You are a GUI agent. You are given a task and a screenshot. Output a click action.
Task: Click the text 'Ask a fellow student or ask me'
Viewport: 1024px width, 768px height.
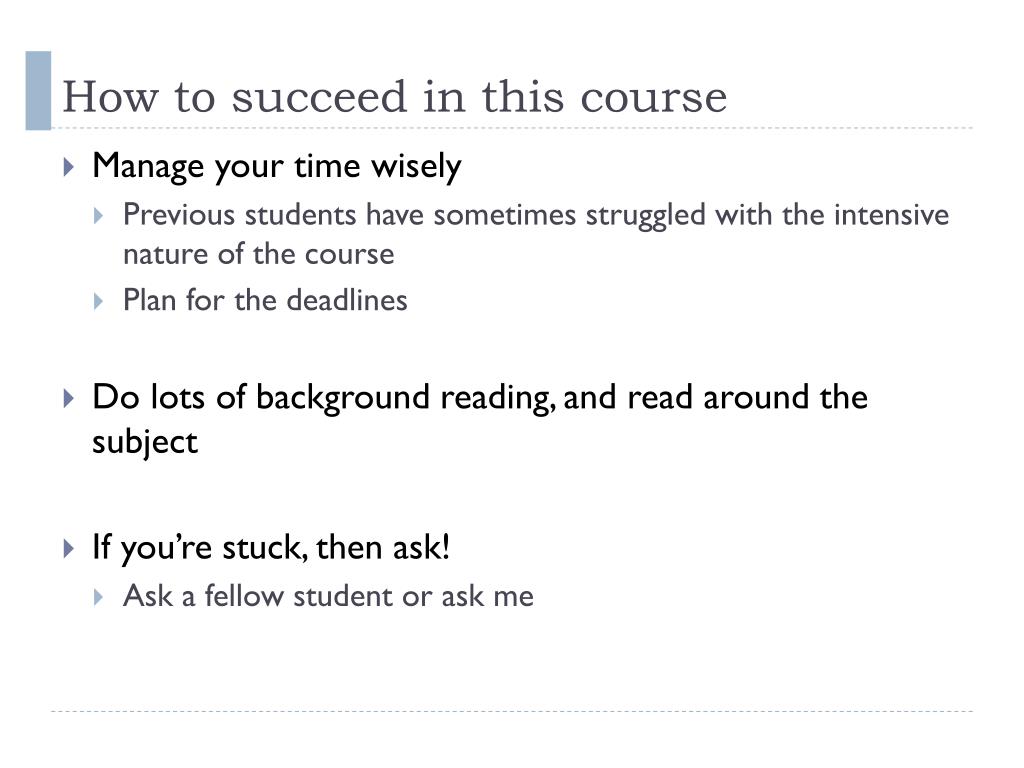coord(328,596)
